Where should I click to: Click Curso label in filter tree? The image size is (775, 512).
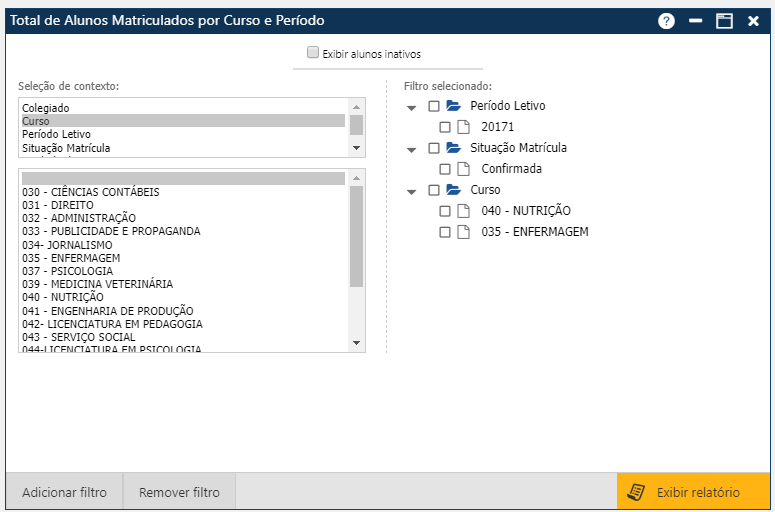[485, 190]
